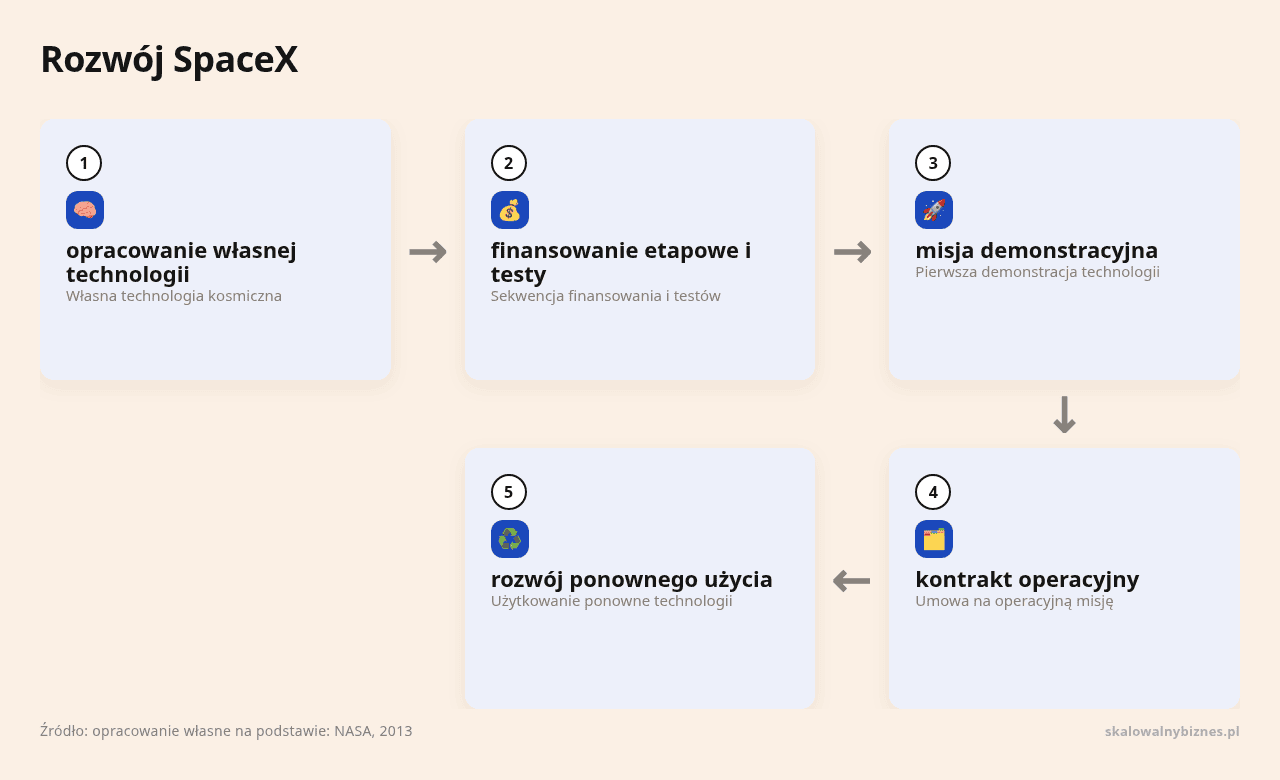Click the source note mentioning NASA, 2013

click(x=226, y=731)
